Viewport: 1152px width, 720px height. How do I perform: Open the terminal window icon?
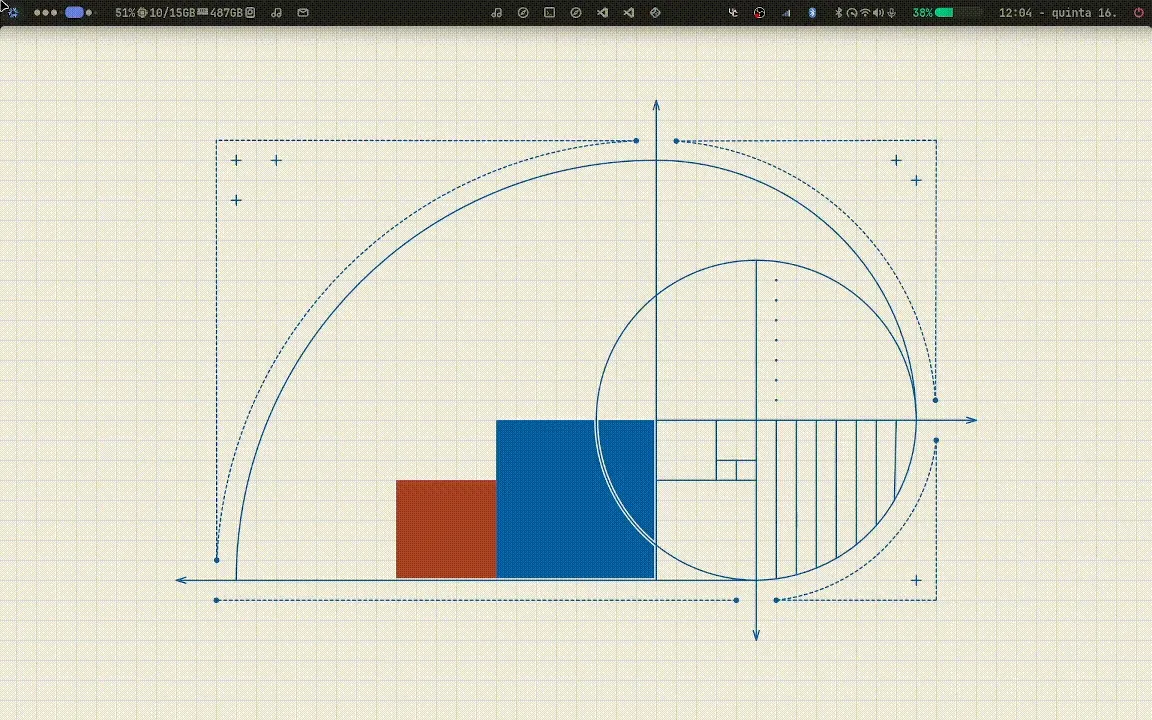coord(550,12)
